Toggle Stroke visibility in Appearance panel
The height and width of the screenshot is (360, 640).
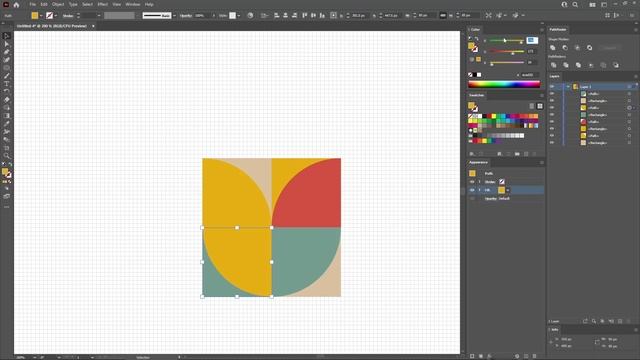[x=472, y=182]
